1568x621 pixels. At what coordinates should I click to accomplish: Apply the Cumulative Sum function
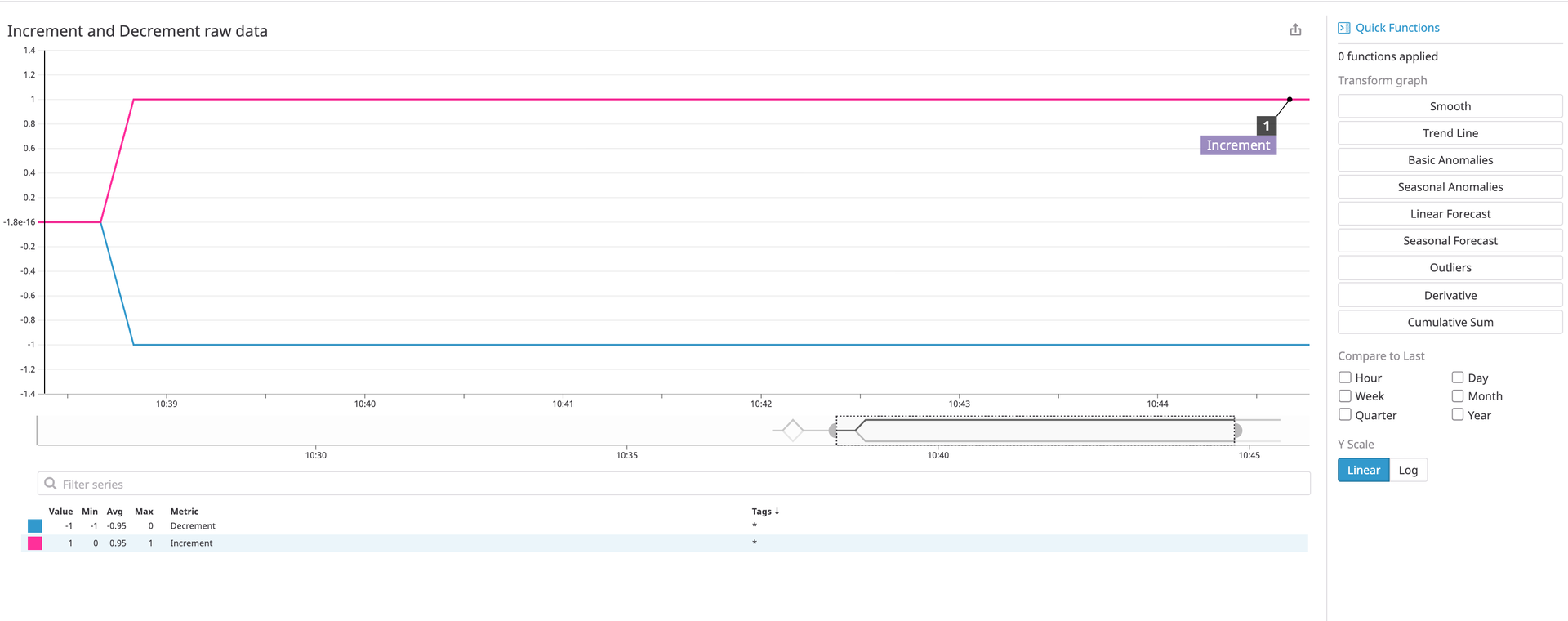click(1450, 322)
